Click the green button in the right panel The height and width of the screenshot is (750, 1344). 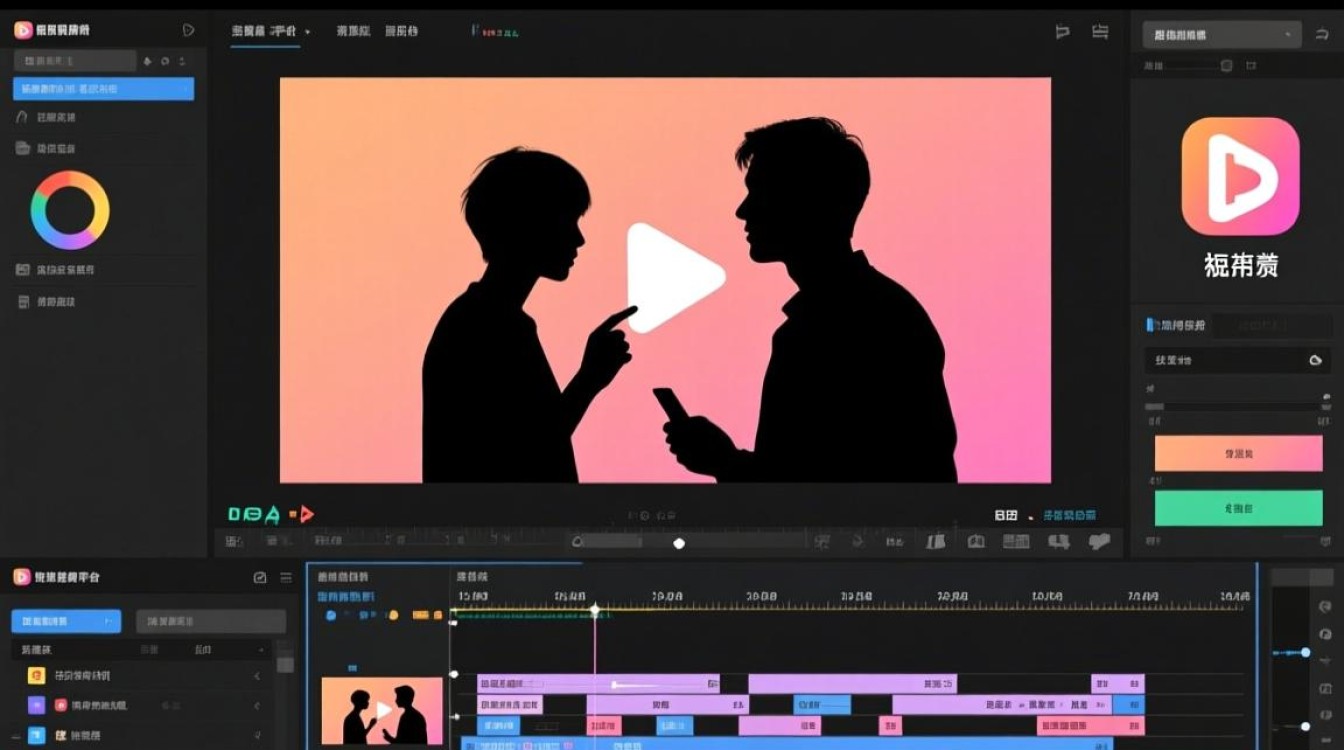pos(1238,508)
